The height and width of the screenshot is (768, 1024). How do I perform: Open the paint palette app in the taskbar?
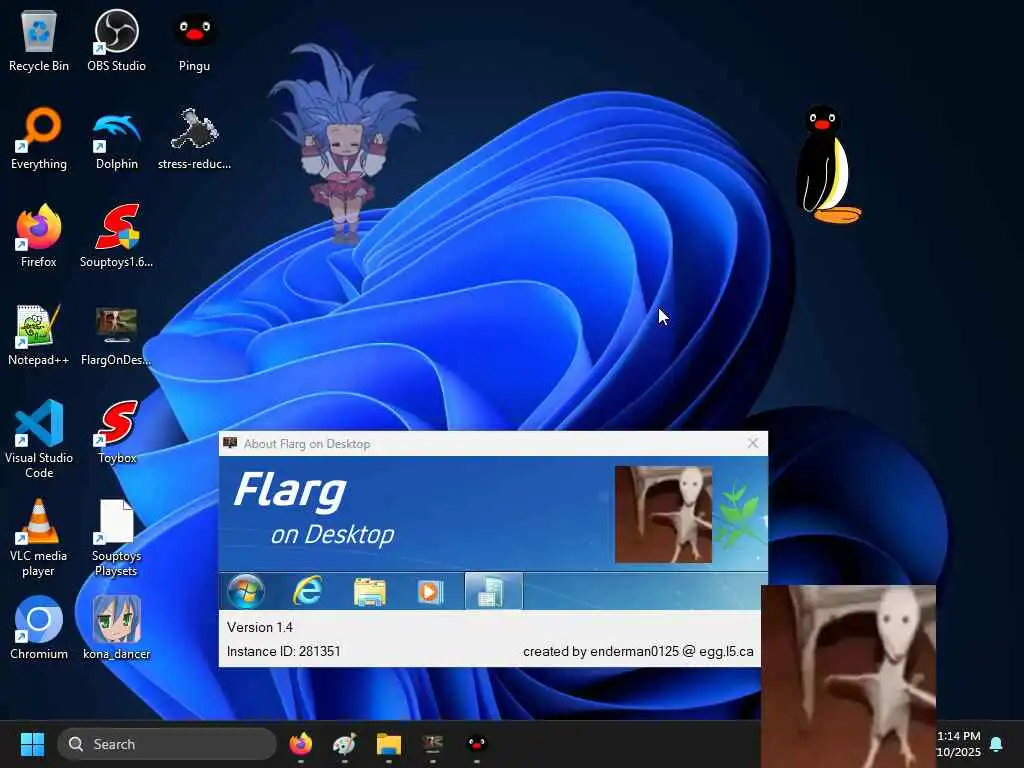click(344, 744)
